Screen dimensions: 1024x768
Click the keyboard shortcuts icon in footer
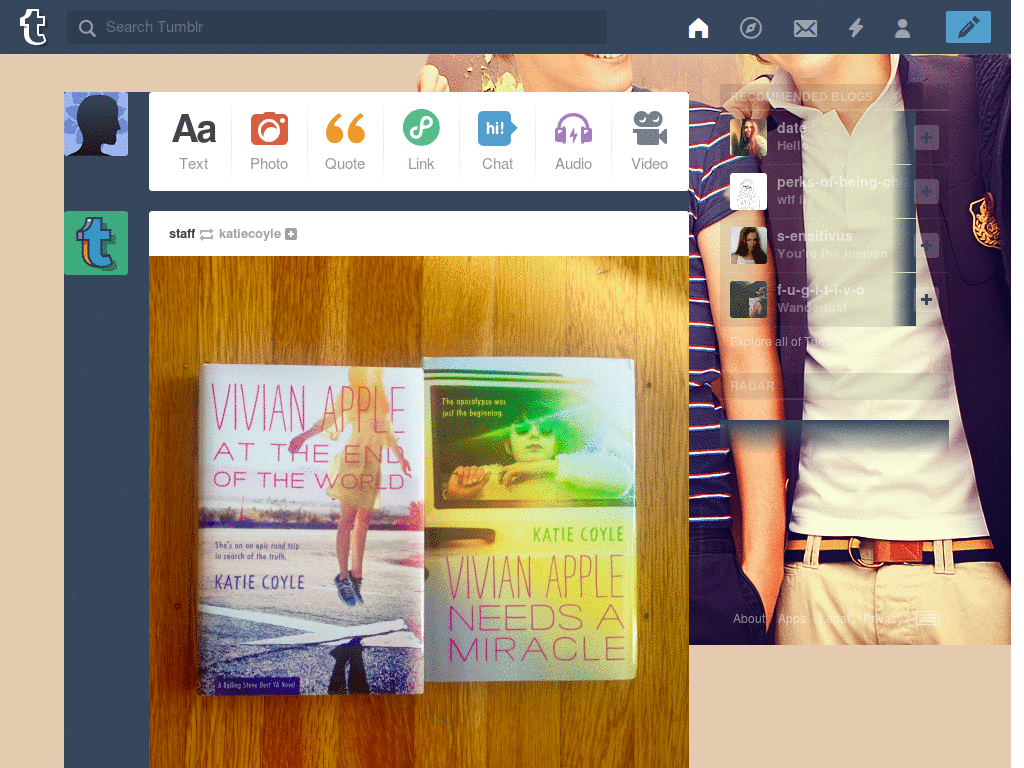pos(927,618)
